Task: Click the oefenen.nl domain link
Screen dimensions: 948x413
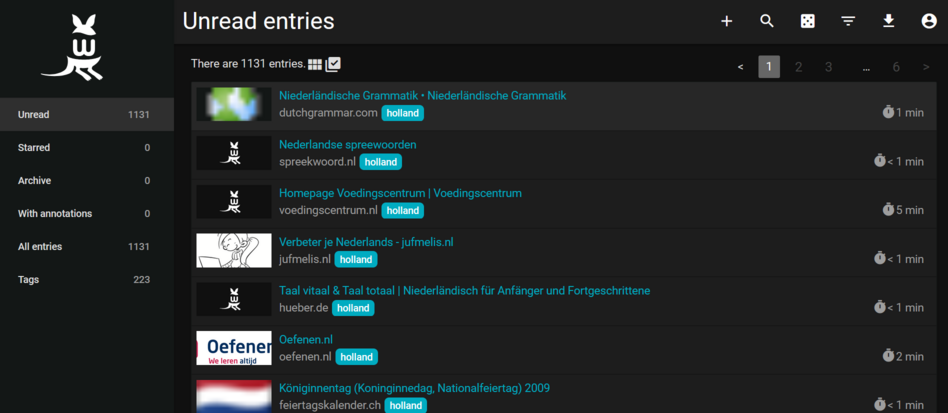Action: point(305,356)
